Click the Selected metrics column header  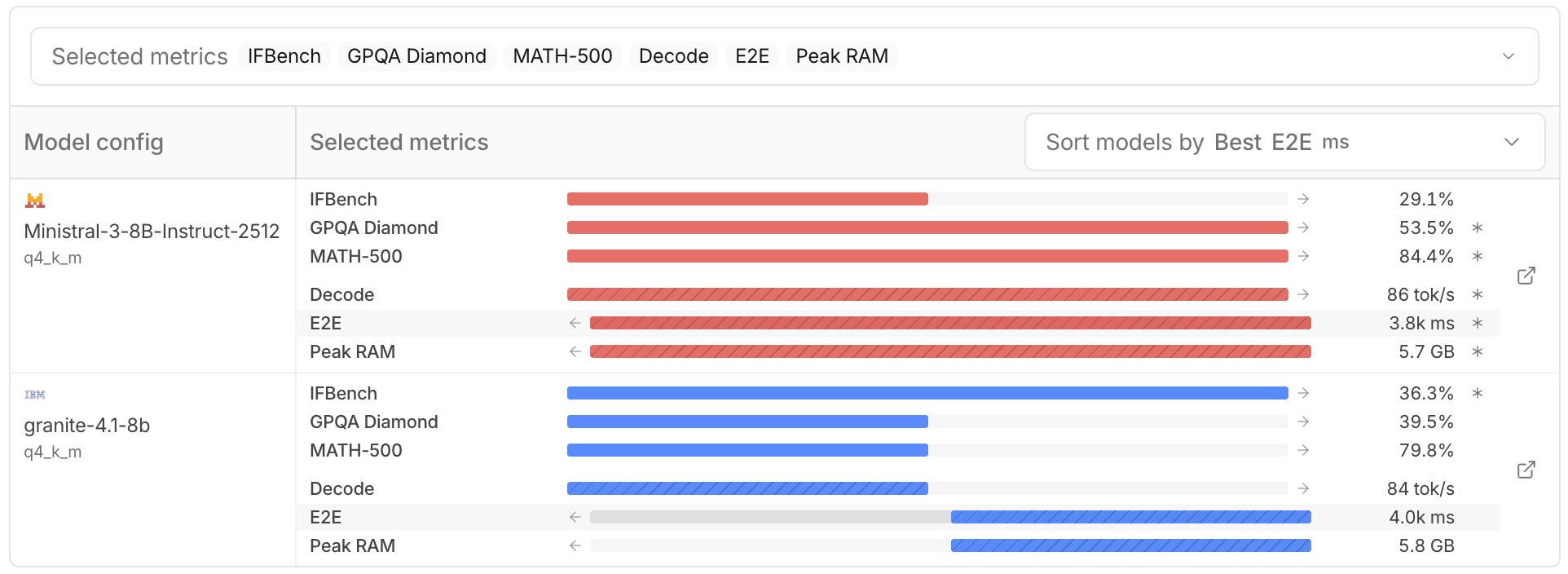[x=399, y=142]
